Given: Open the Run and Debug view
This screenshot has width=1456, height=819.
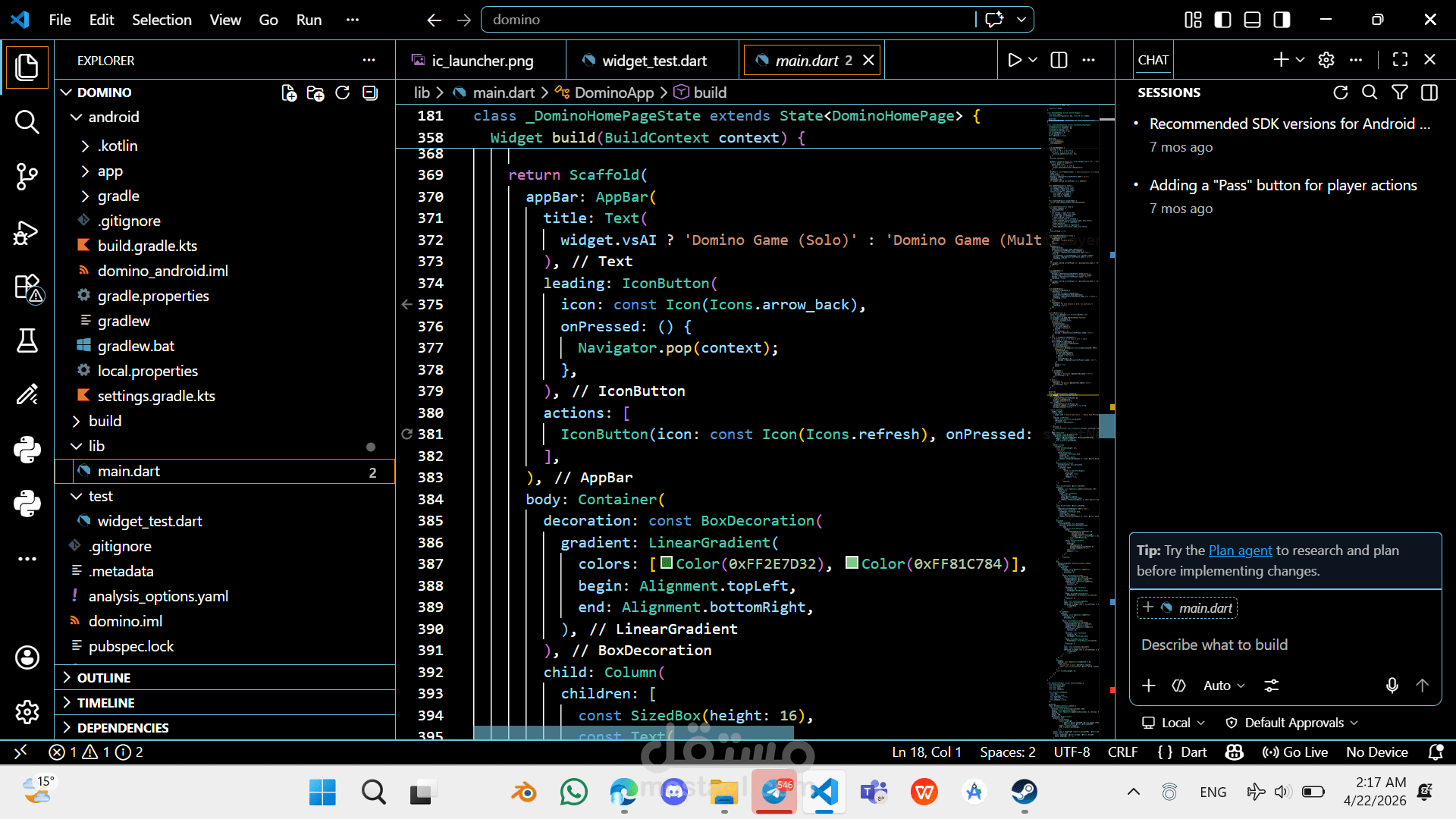Looking at the screenshot, I should click(27, 232).
